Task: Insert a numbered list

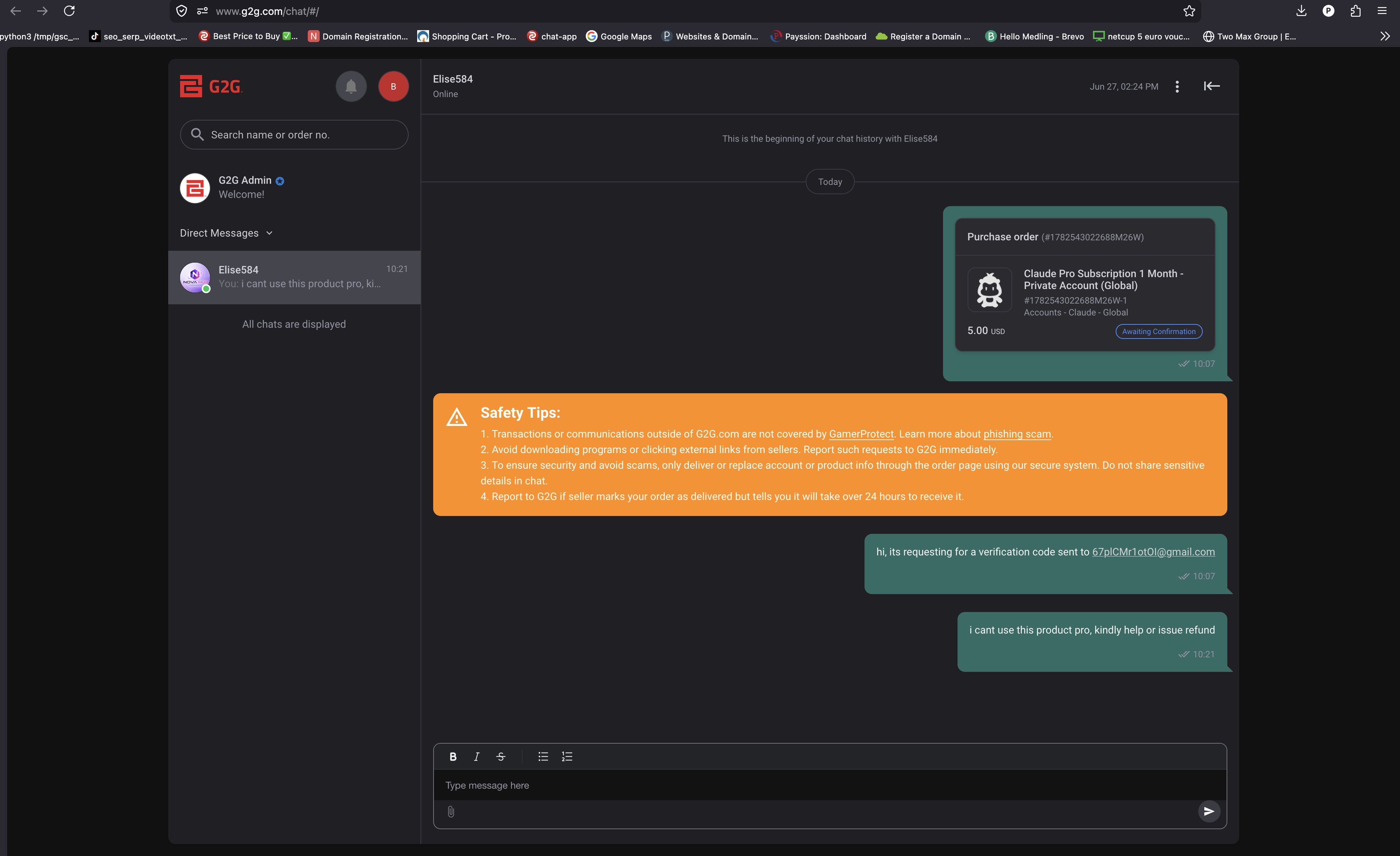Action: [567, 757]
